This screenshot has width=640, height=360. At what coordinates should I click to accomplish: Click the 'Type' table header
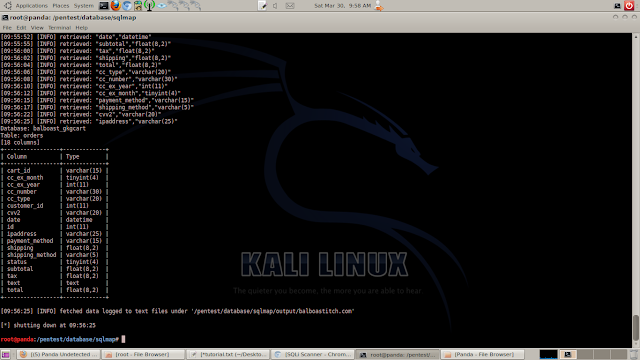point(73,157)
